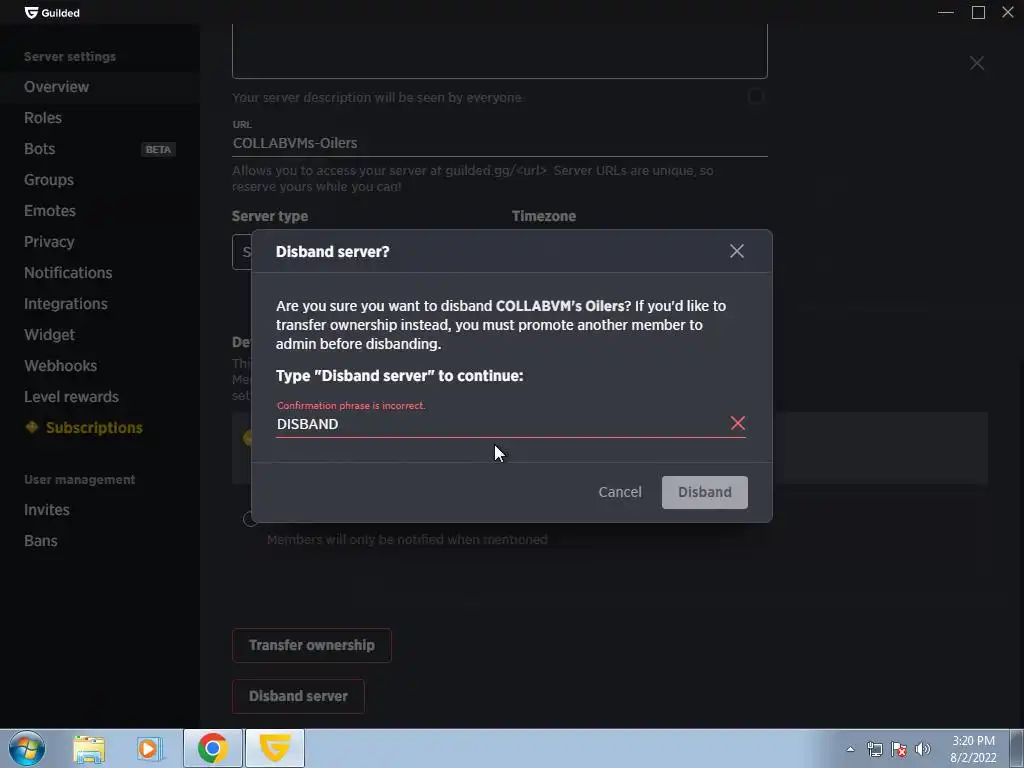Open the Roles settings page

(43, 118)
